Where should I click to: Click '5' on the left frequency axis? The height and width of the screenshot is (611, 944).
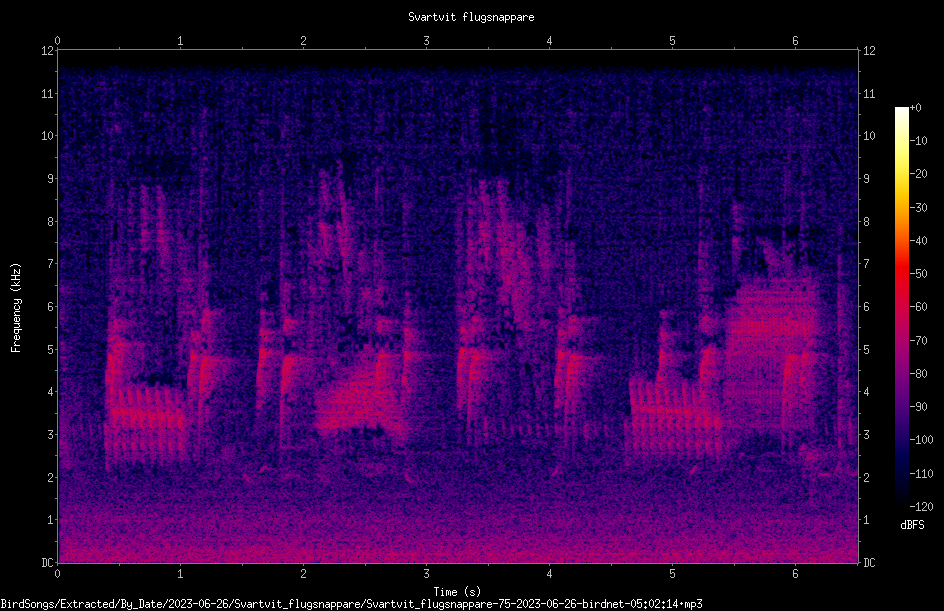[51, 349]
